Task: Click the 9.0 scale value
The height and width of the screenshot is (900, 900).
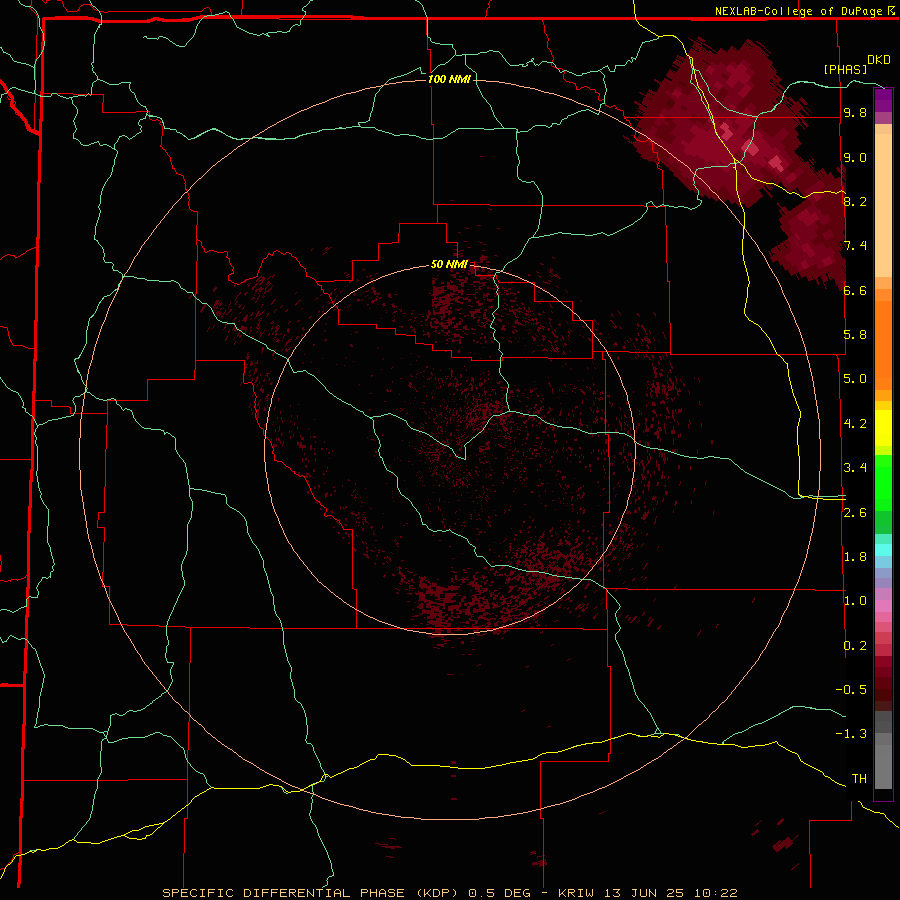Action: pos(855,157)
